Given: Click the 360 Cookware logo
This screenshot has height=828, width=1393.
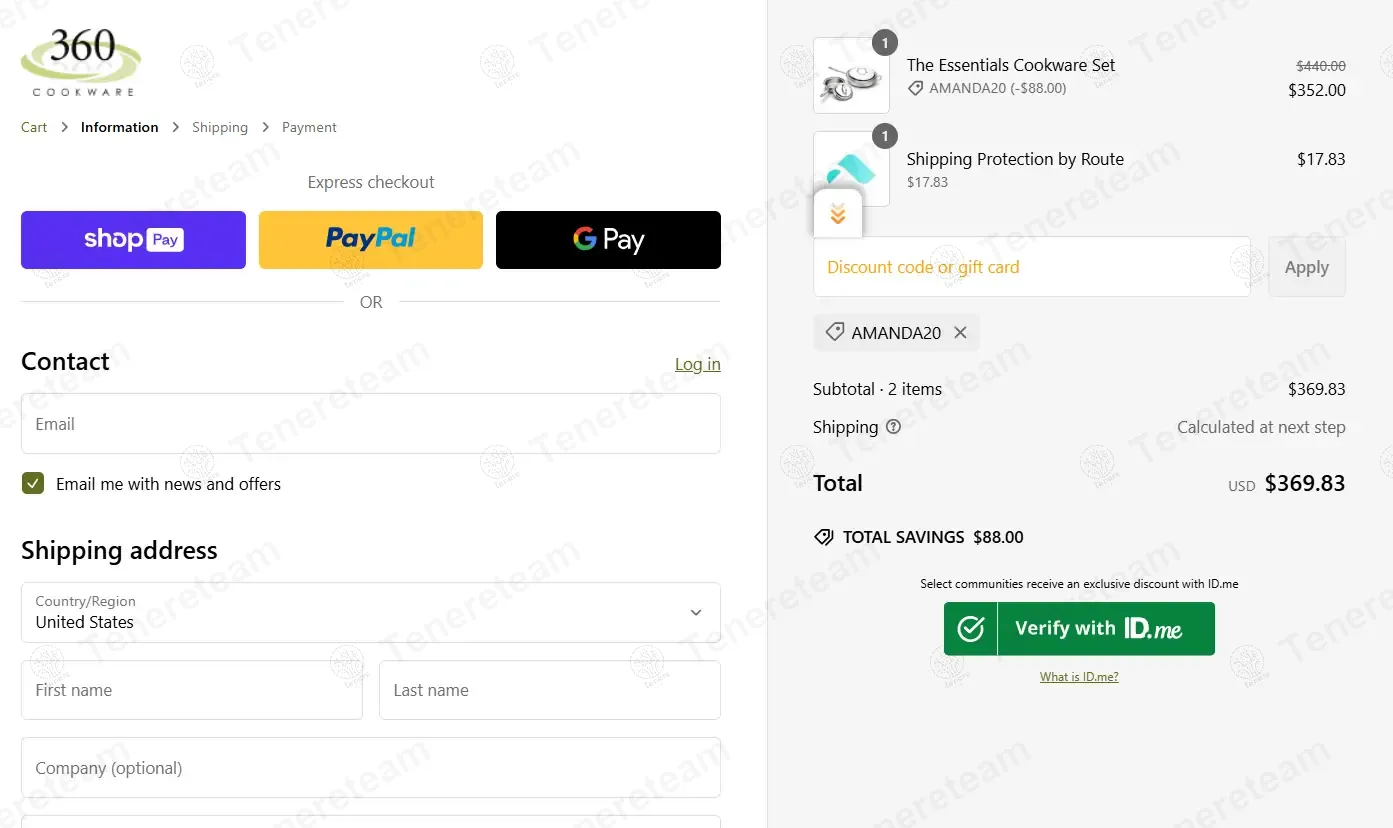Looking at the screenshot, I should [x=81, y=62].
